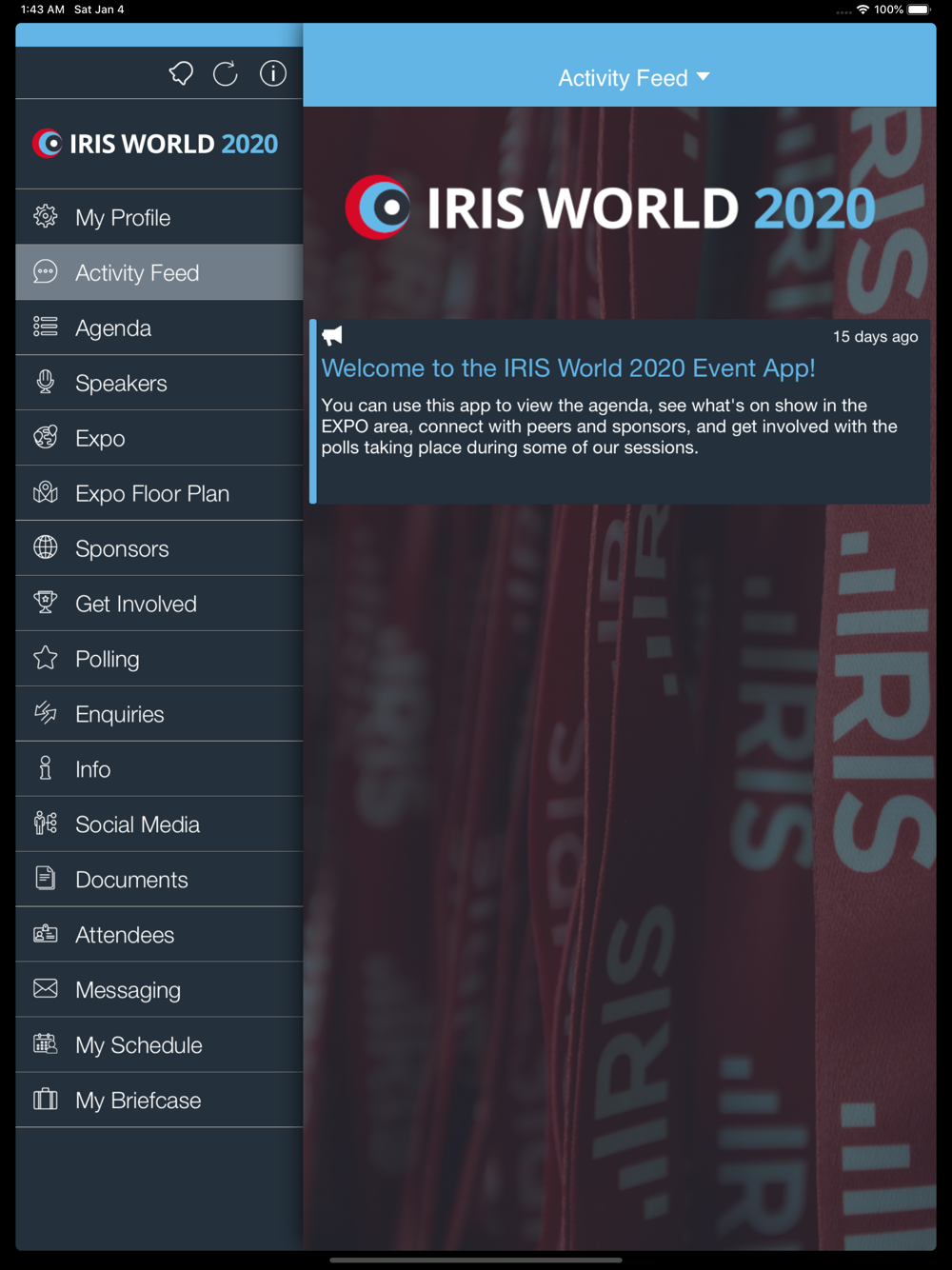Click the My Briefcase icon
The height and width of the screenshot is (1270, 952).
point(46,1100)
